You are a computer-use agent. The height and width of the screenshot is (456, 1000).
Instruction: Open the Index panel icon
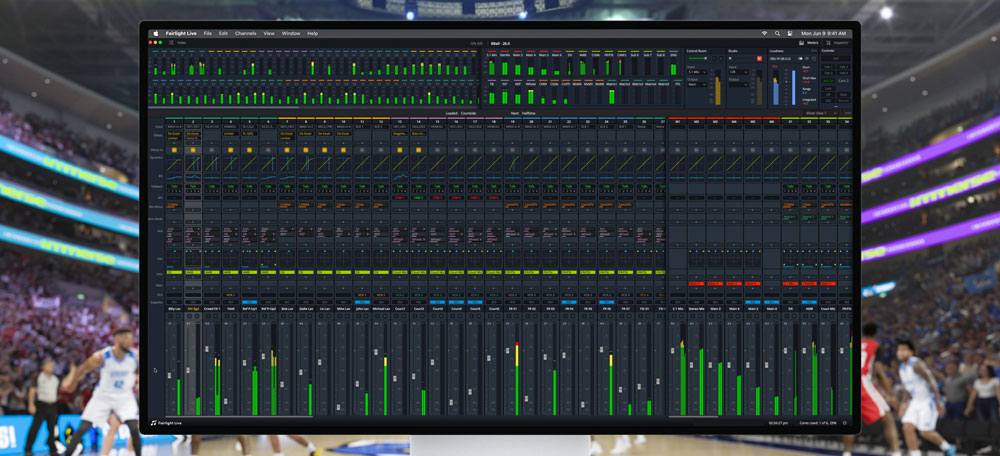tap(172, 43)
